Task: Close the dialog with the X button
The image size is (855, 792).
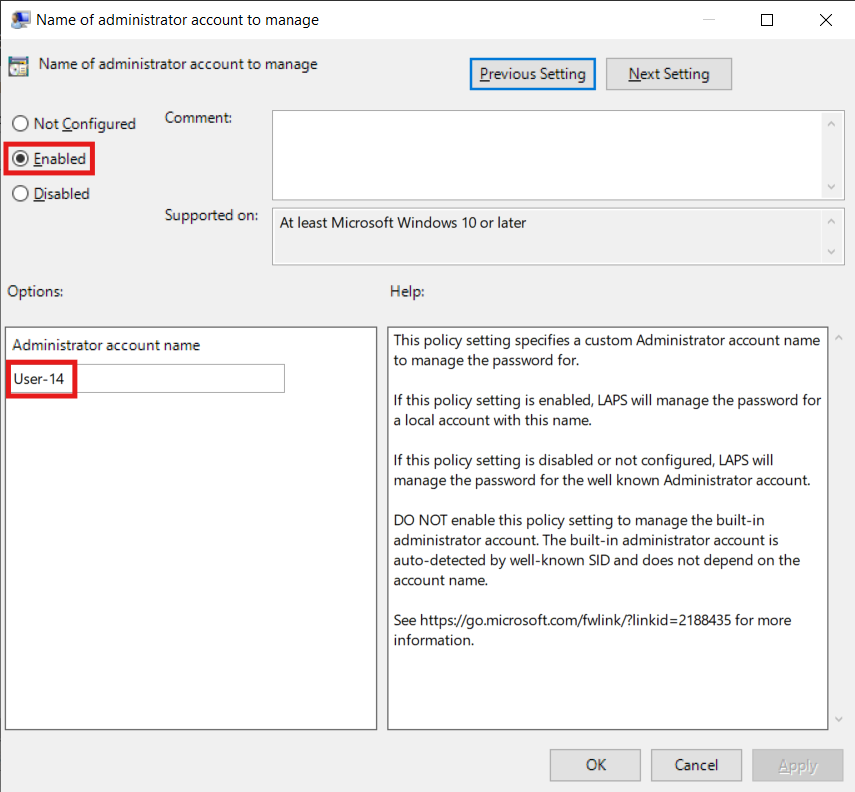Action: (x=825, y=19)
